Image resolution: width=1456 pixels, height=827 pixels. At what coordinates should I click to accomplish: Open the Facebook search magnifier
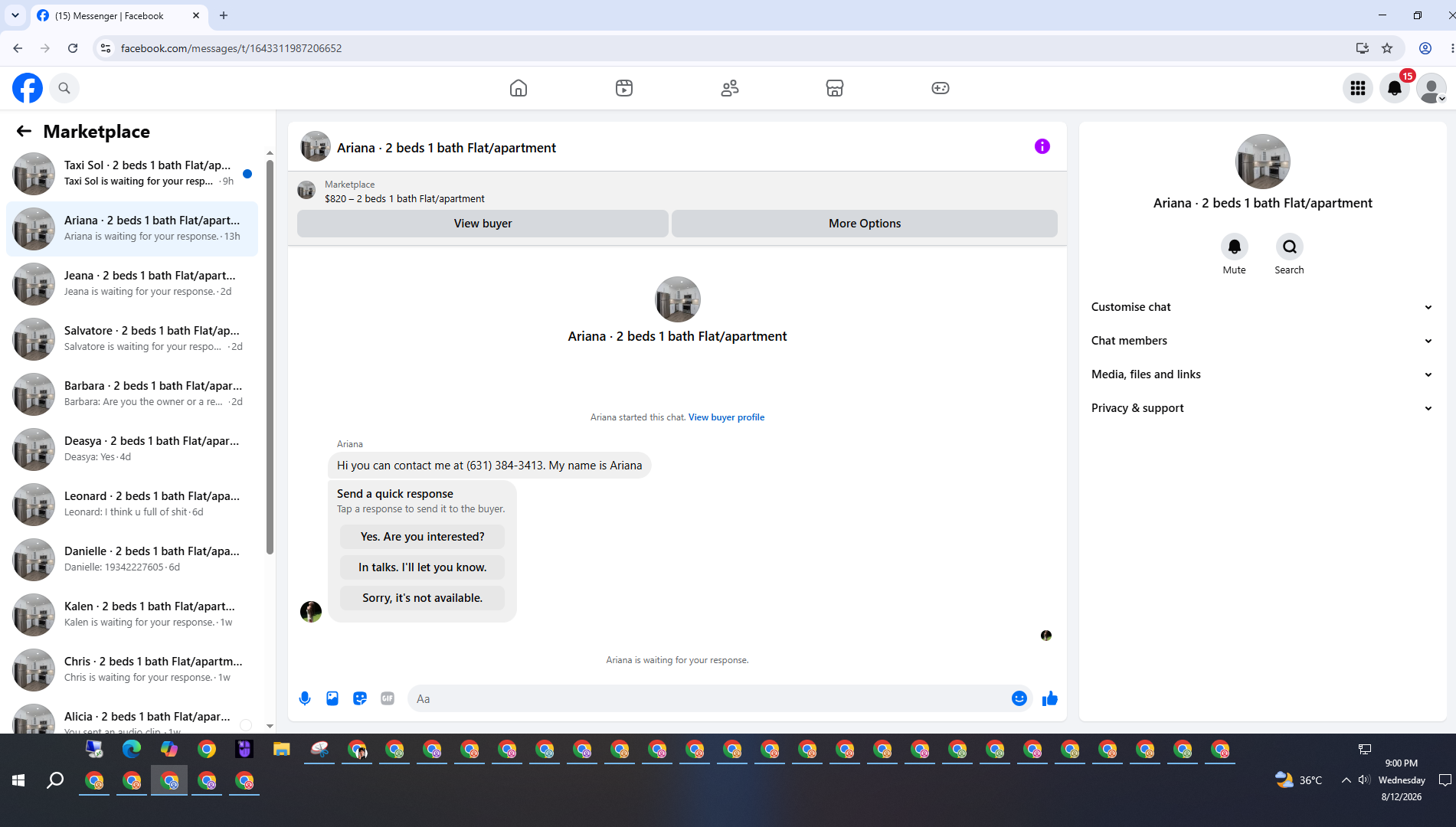point(64,88)
